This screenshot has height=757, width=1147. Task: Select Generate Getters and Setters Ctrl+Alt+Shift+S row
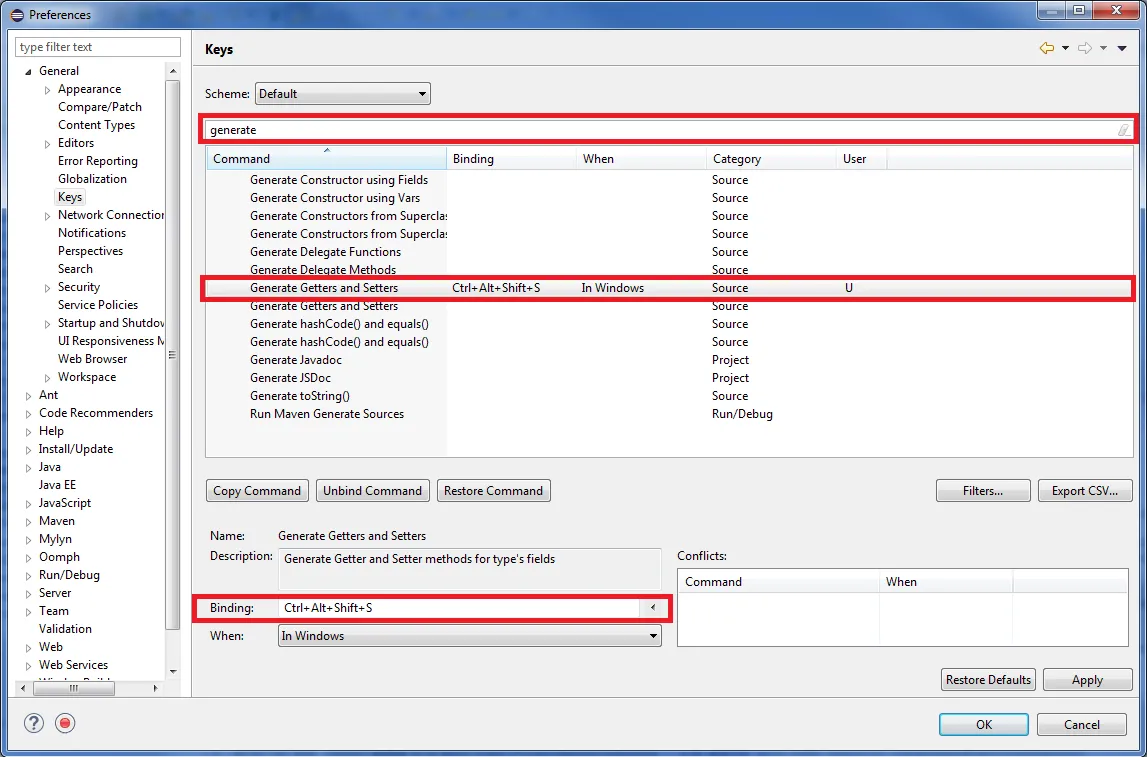click(x=669, y=288)
